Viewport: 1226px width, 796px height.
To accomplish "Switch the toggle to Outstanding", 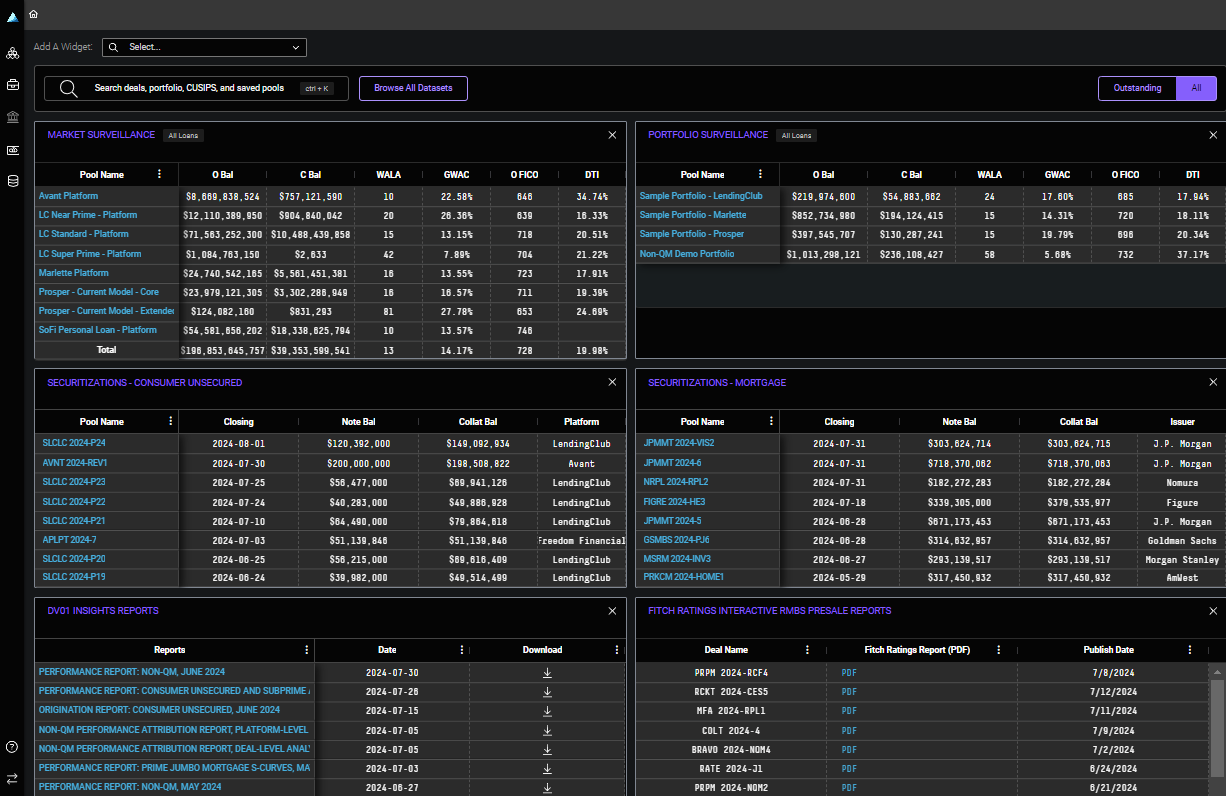I will point(1138,88).
